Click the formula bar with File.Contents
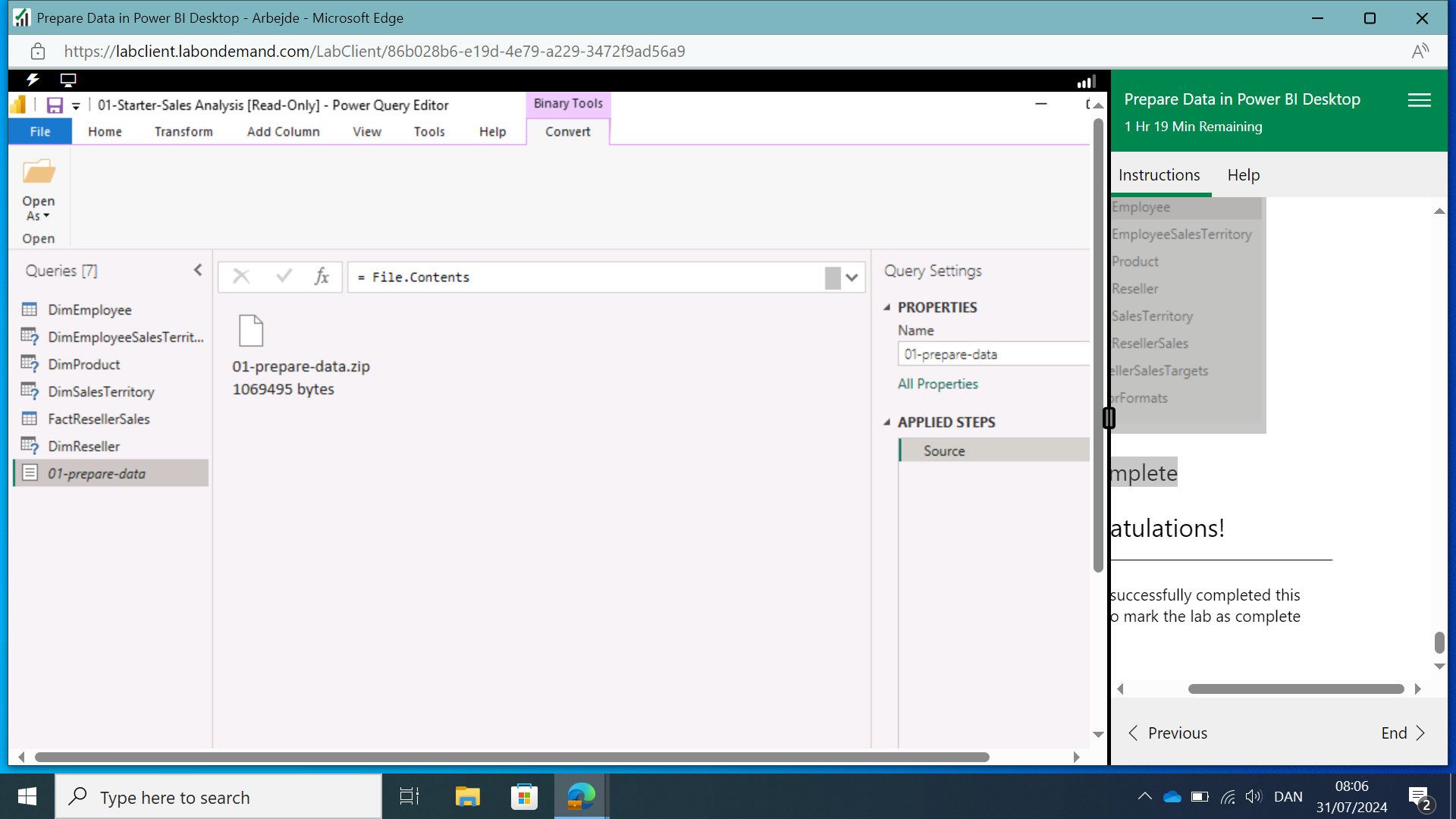The height and width of the screenshot is (819, 1456). [x=588, y=278]
